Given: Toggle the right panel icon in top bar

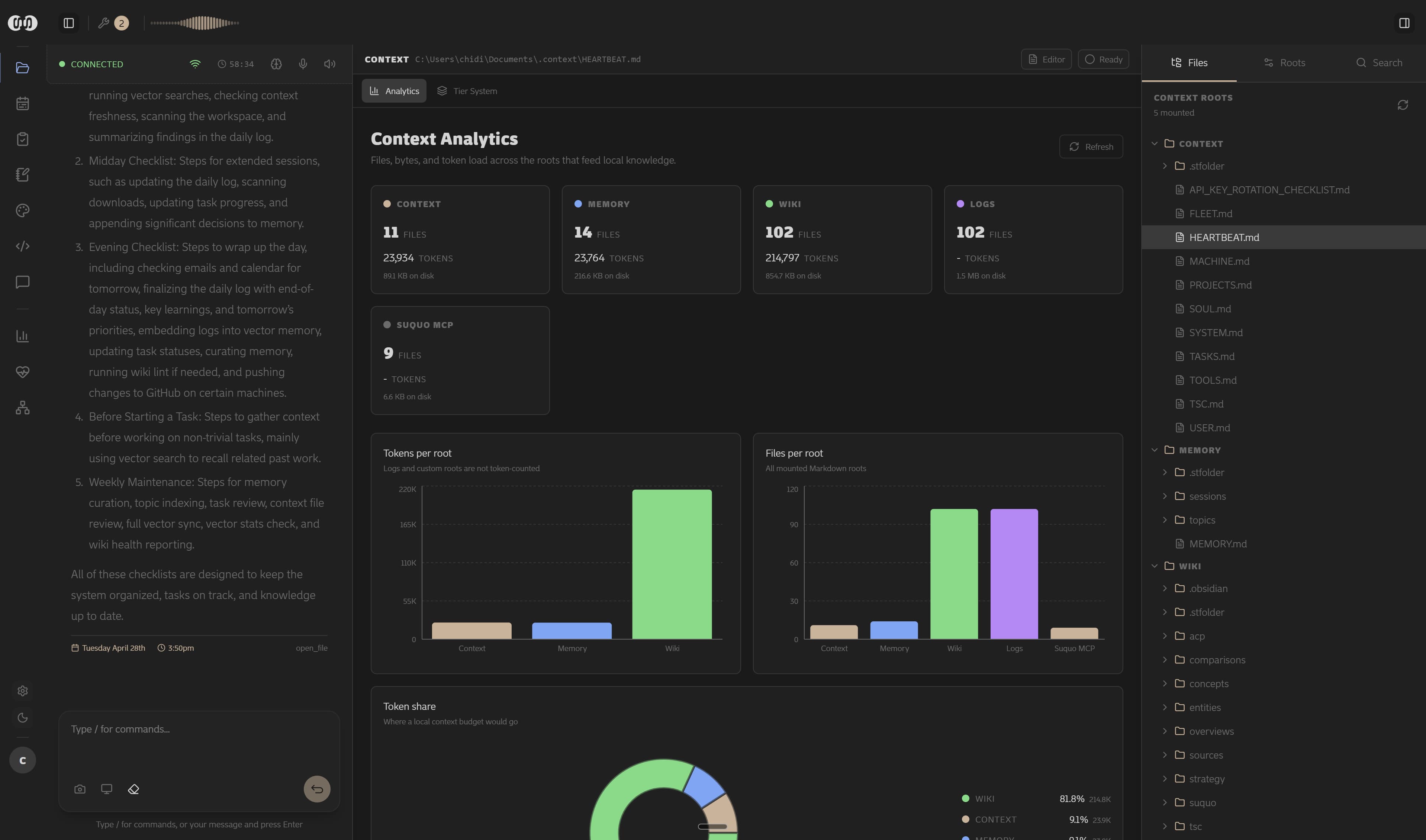Looking at the screenshot, I should pyautogui.click(x=1404, y=23).
